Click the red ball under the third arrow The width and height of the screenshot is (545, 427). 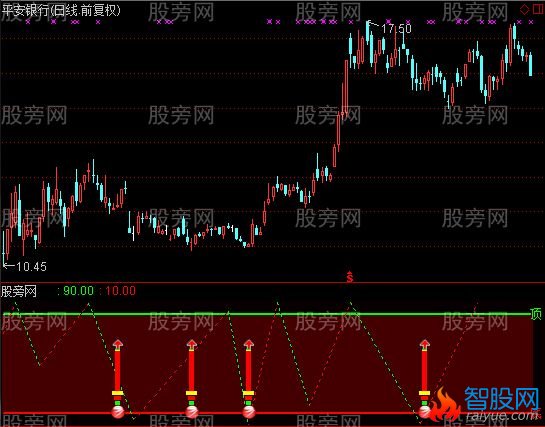249,412
